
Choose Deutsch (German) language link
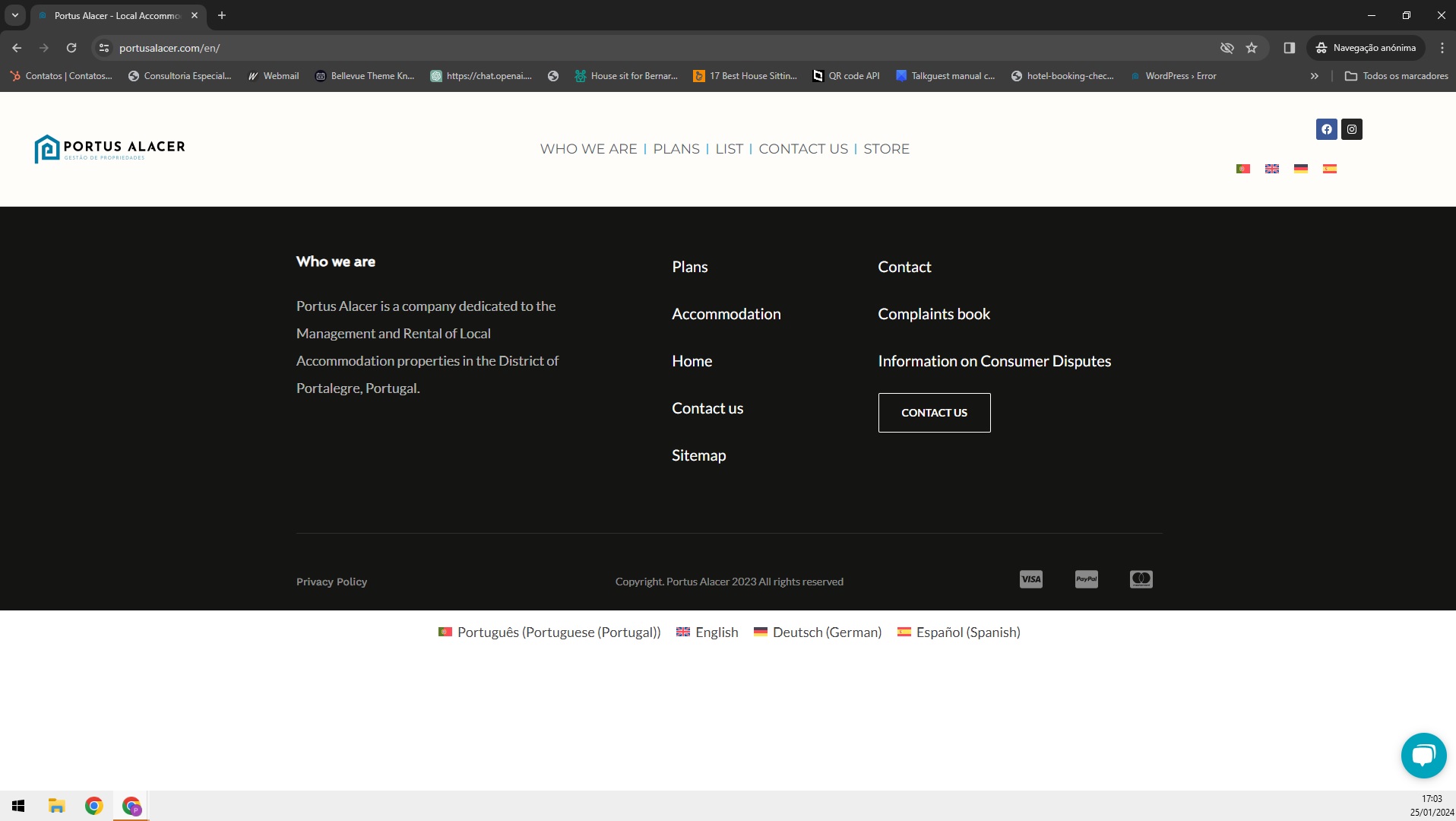coord(818,632)
